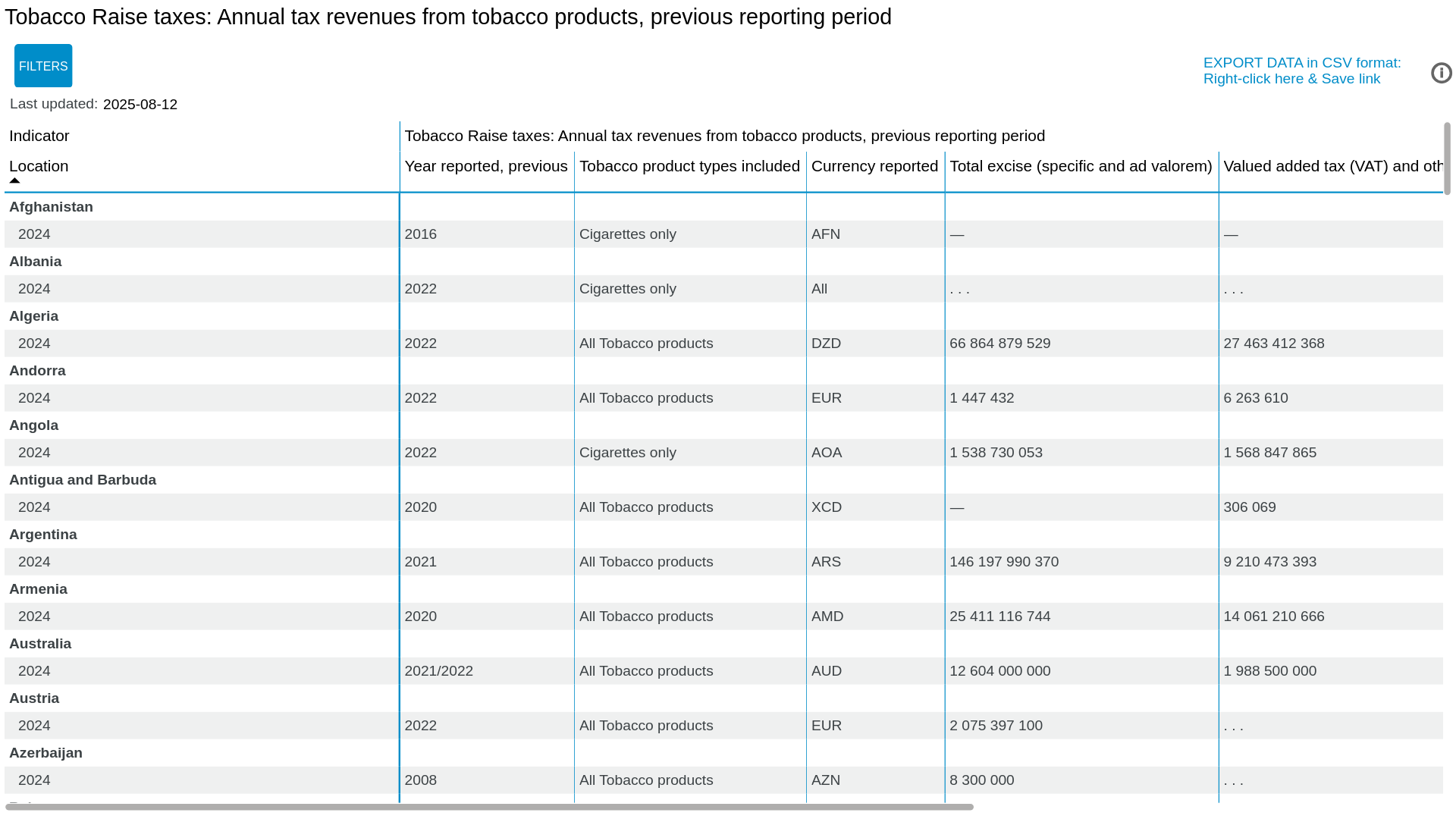Click the Indicator header cell
Screen dimensions: 1456x819
[39, 136]
